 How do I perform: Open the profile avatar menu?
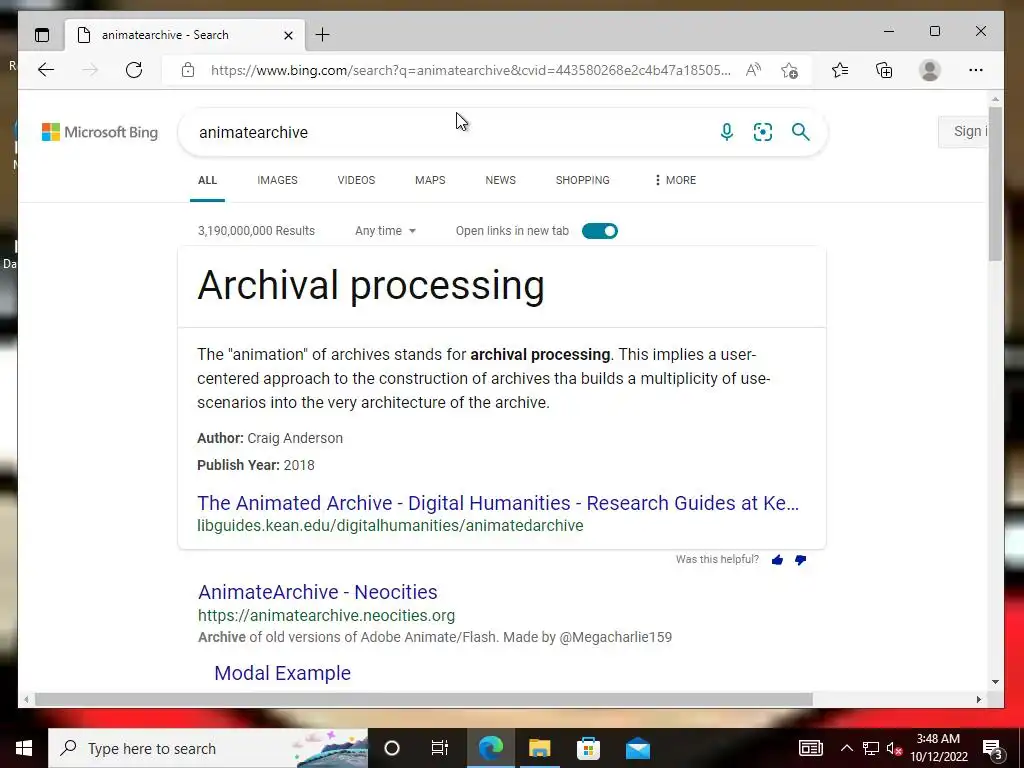(929, 70)
